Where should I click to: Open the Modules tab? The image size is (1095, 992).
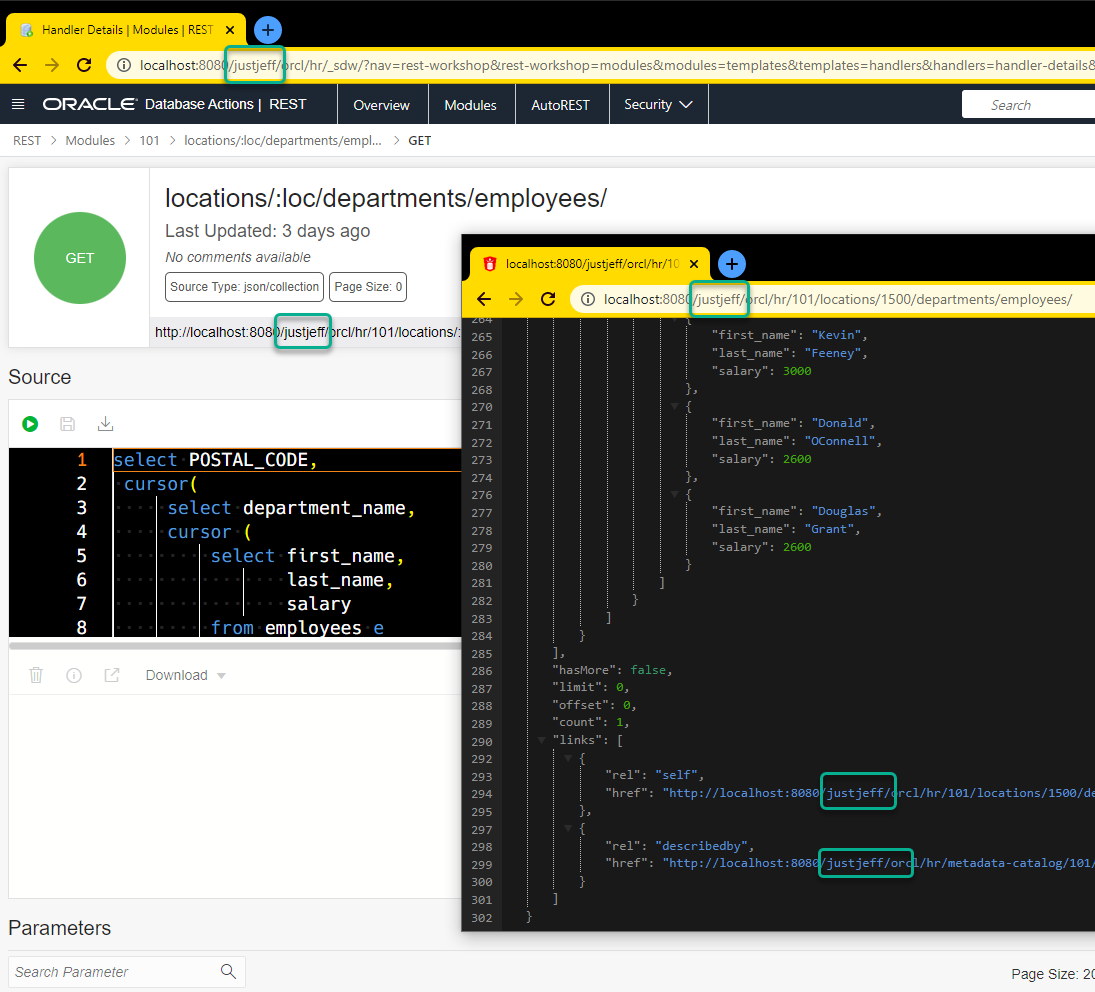coord(470,105)
